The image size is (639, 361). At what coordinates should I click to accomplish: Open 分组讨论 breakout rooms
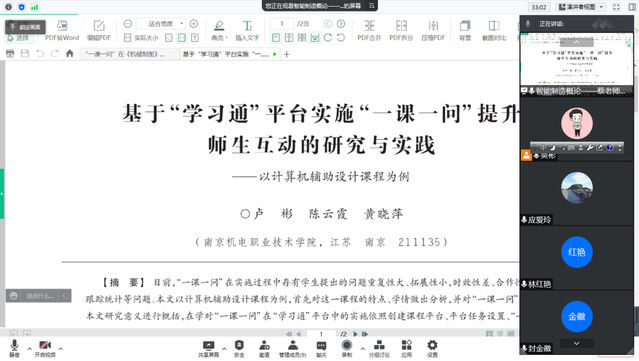[379, 349]
